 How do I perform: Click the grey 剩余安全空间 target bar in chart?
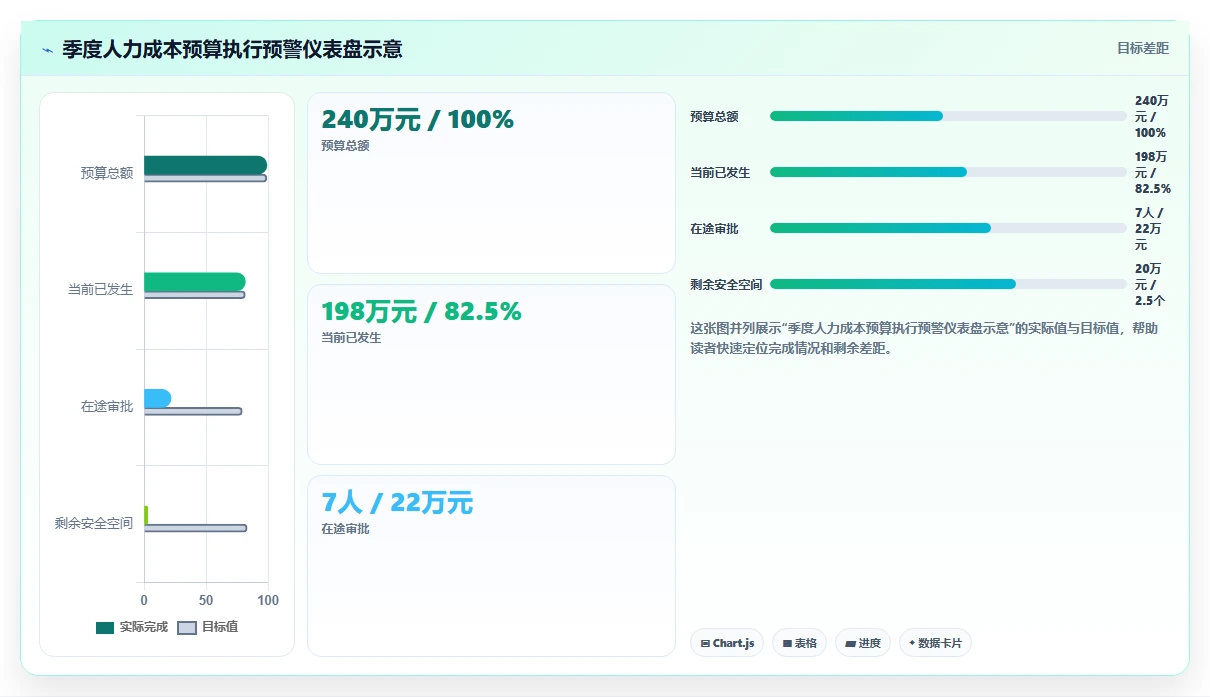point(195,528)
